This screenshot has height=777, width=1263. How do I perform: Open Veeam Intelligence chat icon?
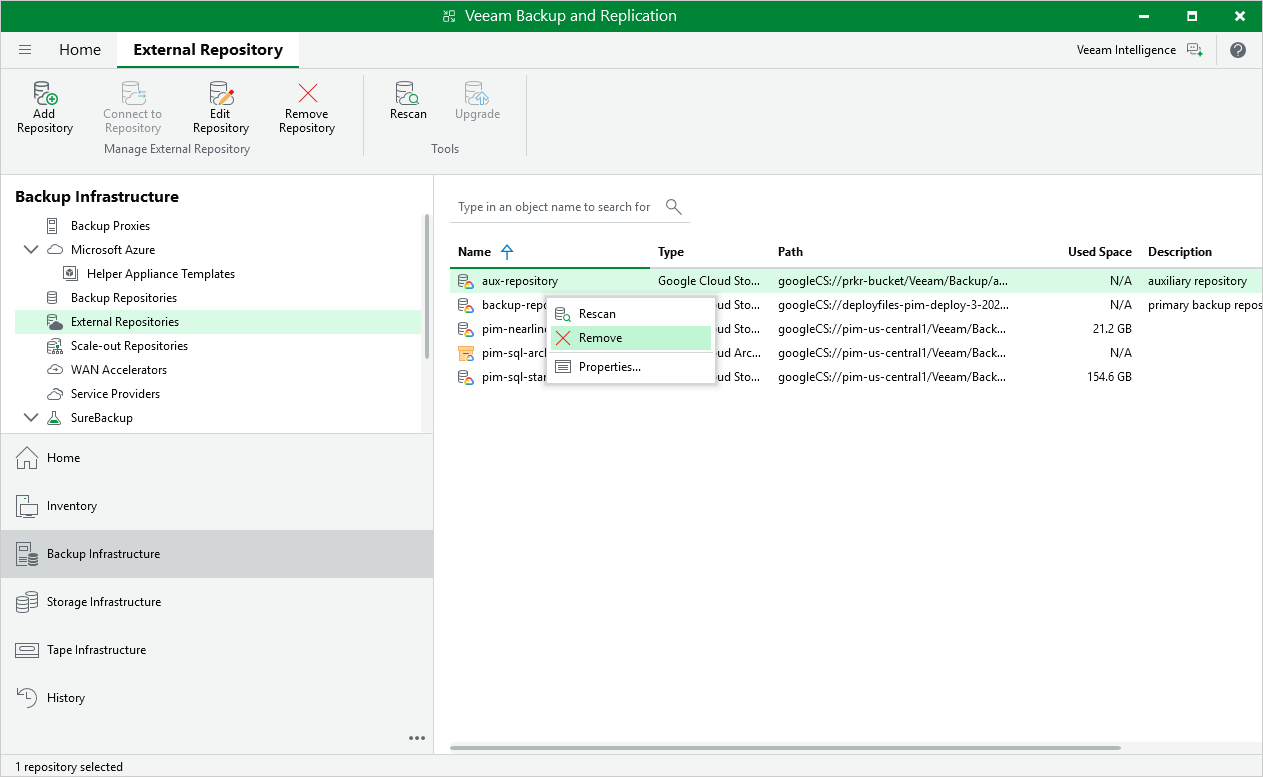coord(1194,50)
